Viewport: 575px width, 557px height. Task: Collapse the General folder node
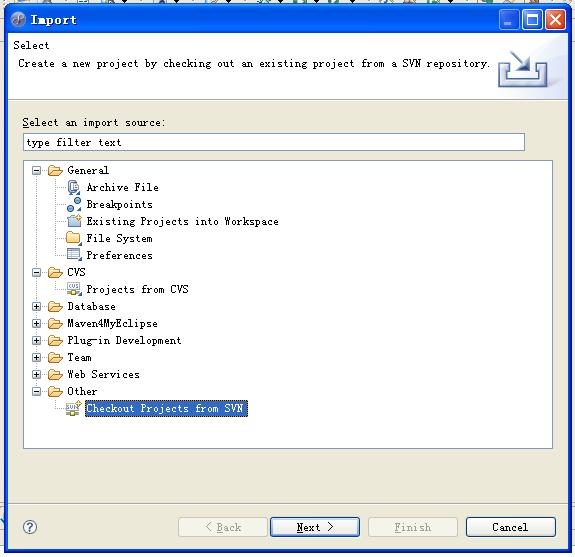[36, 171]
